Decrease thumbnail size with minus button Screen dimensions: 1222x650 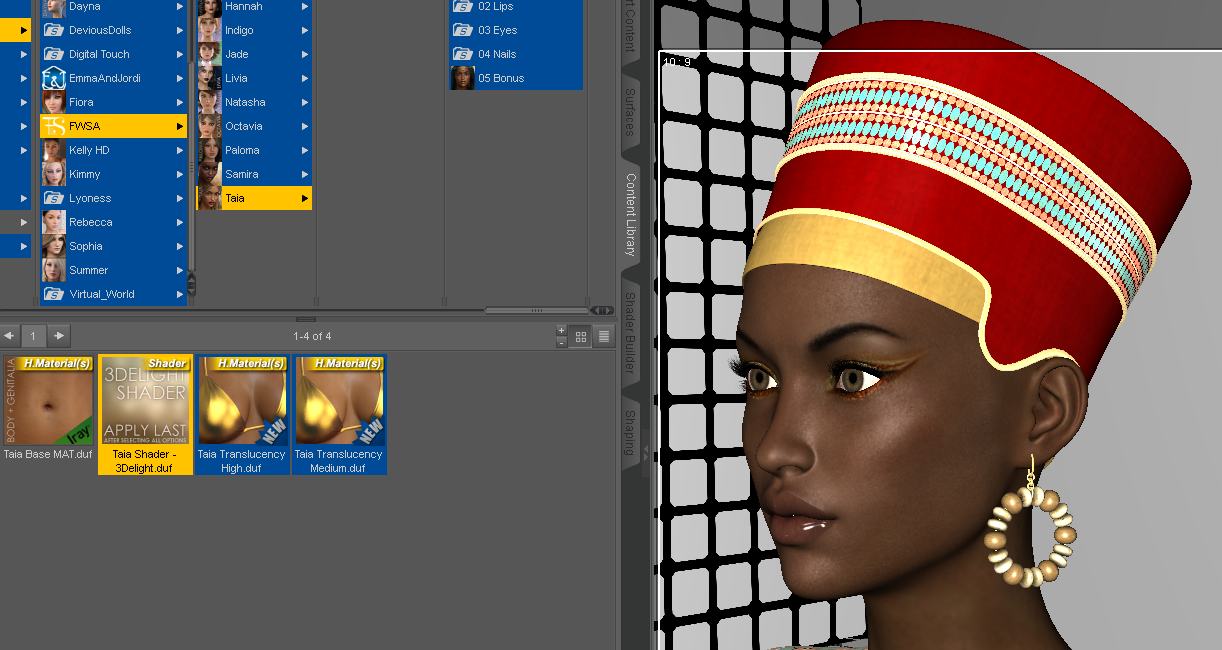click(x=561, y=342)
